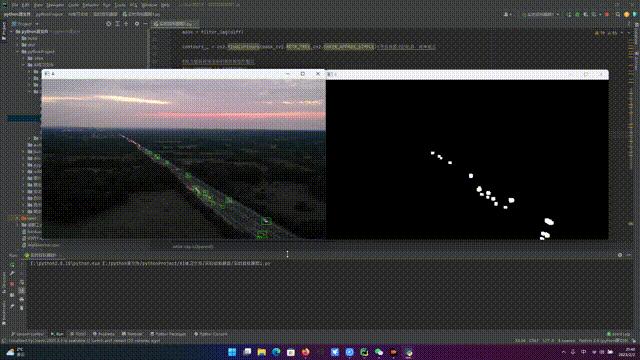This screenshot has width=640, height=360.
Task: Collapse the pythonProject folder node
Action: 18,52
